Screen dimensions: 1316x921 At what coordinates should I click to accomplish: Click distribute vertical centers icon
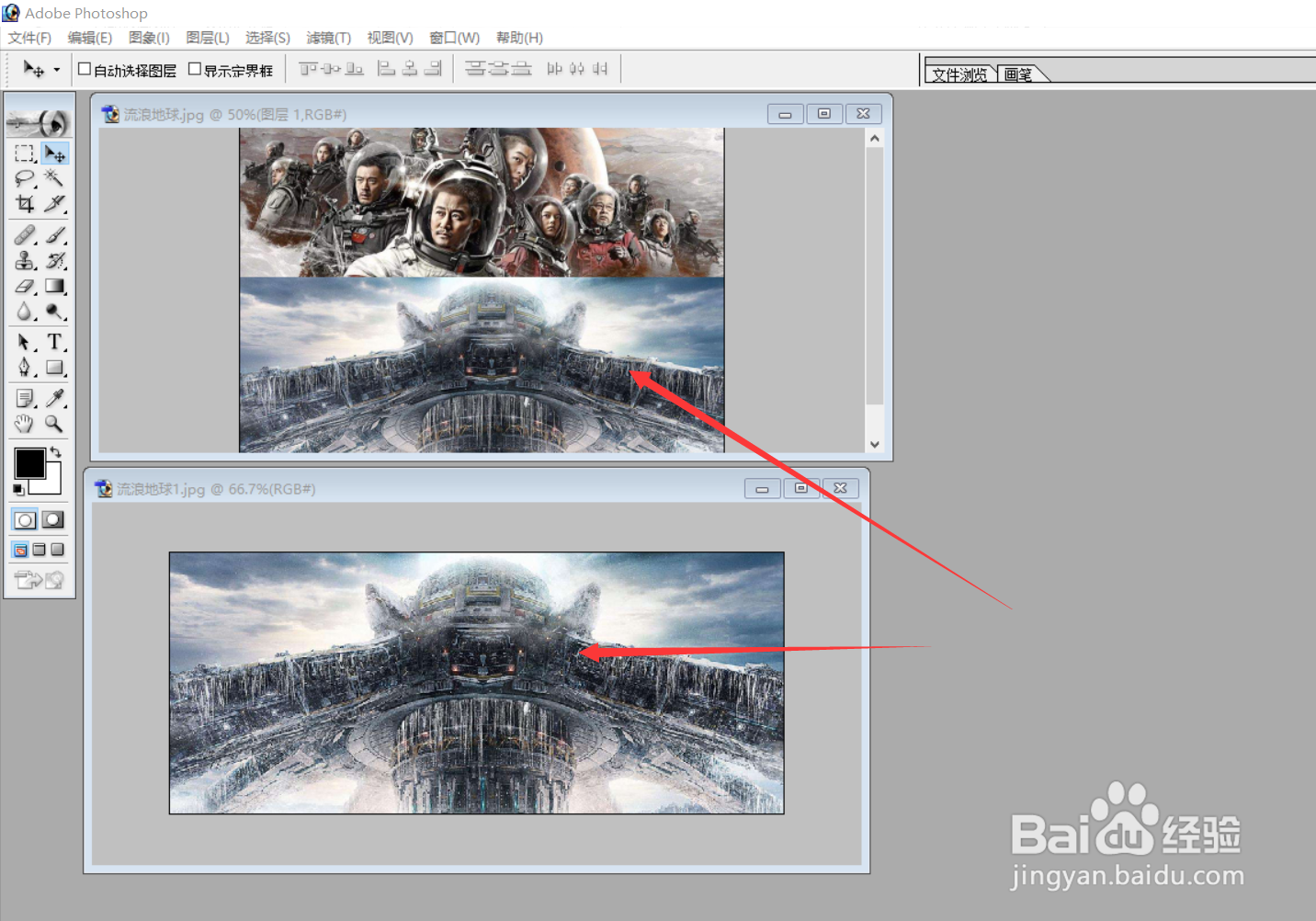(498, 69)
